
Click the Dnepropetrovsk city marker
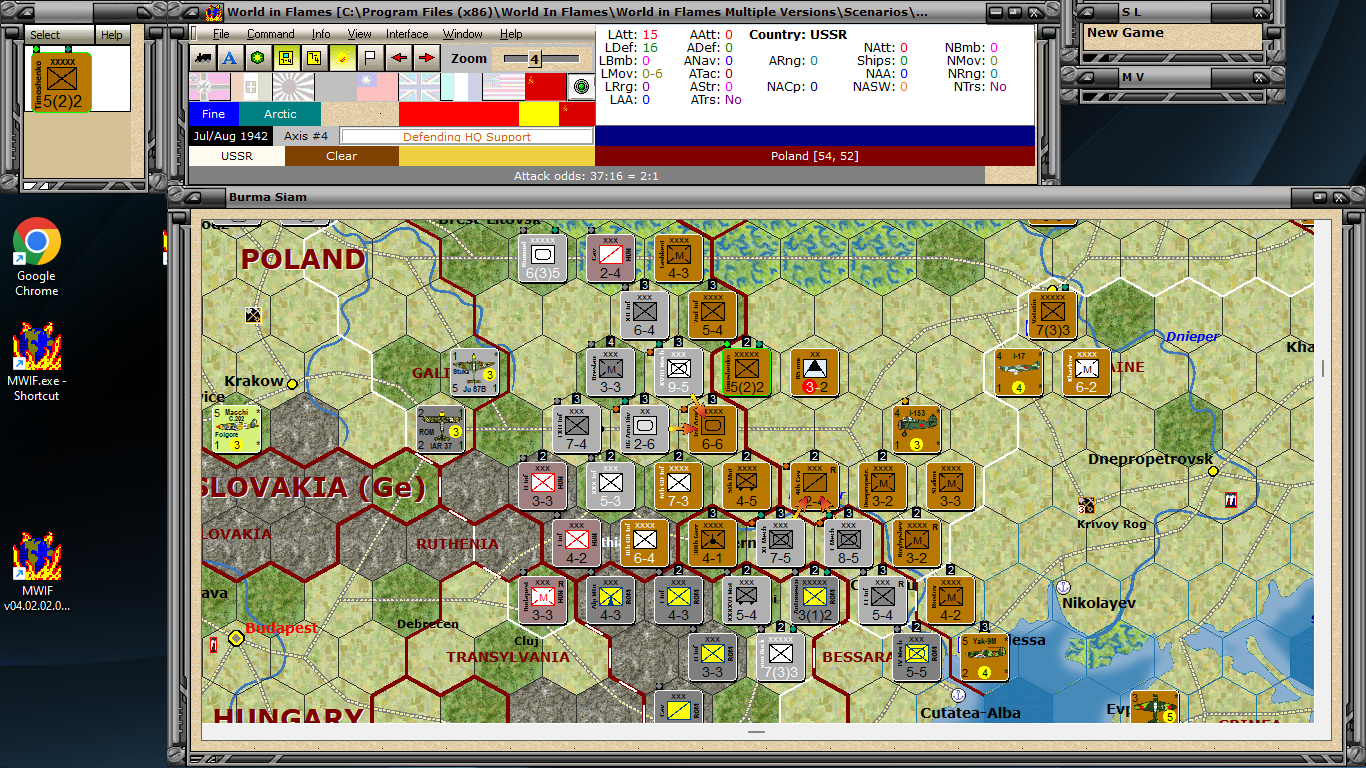coord(1213,471)
